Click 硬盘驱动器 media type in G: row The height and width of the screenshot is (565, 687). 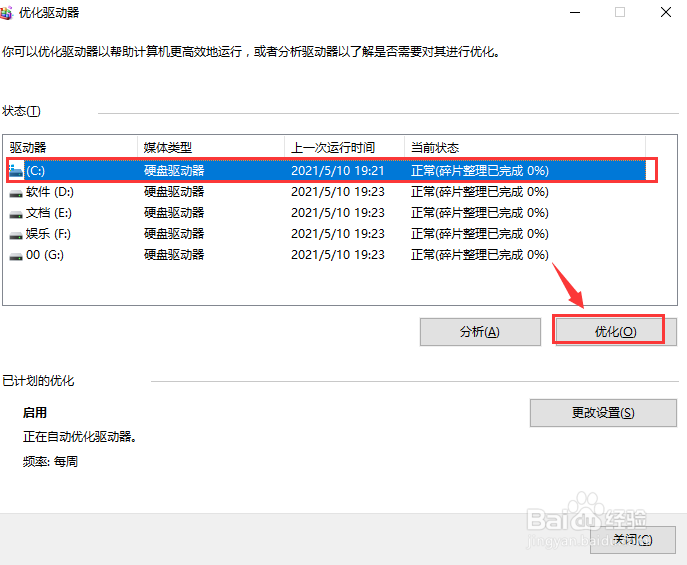tap(174, 254)
